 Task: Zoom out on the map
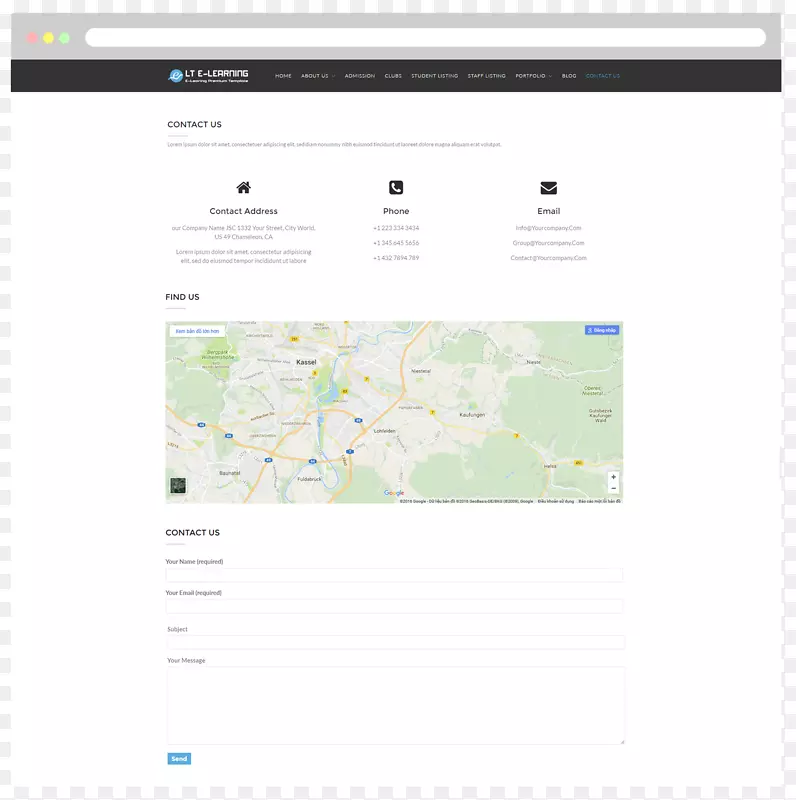[613, 488]
